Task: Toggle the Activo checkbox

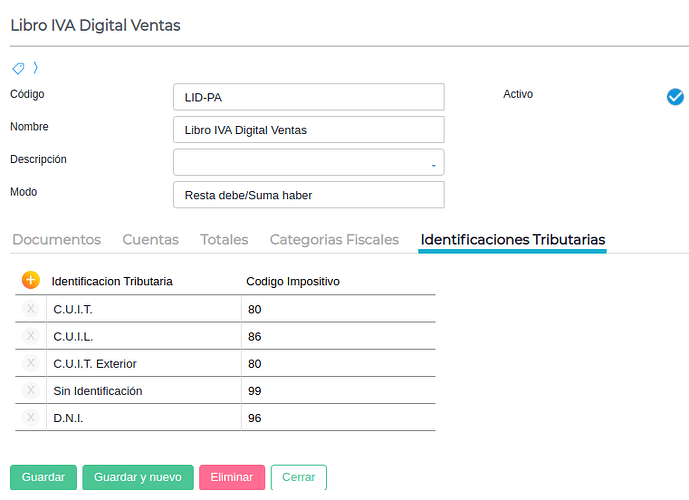Action: pyautogui.click(x=675, y=96)
